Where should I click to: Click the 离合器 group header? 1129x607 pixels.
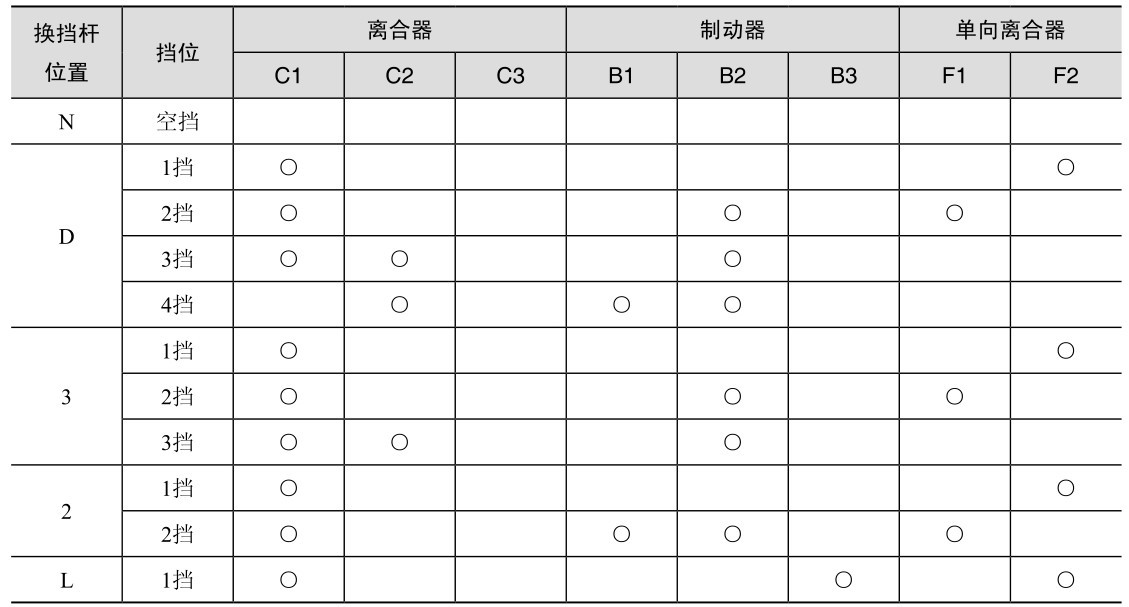pyautogui.click(x=399, y=31)
